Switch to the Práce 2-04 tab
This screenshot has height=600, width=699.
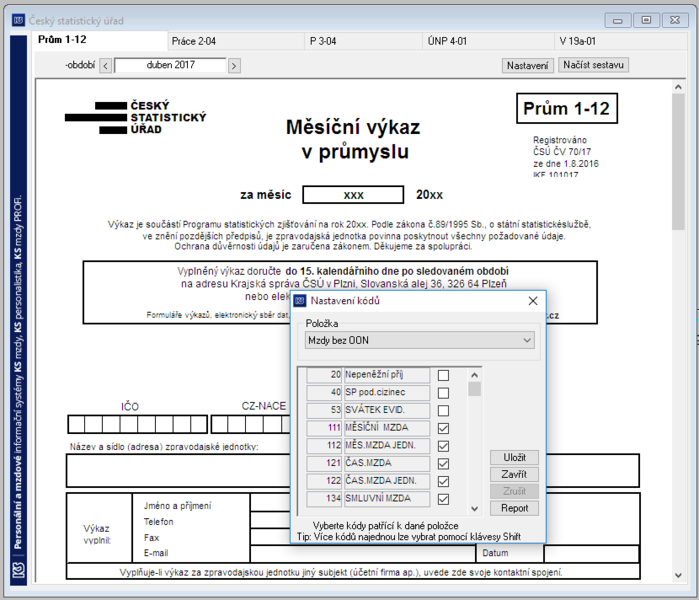(236, 41)
